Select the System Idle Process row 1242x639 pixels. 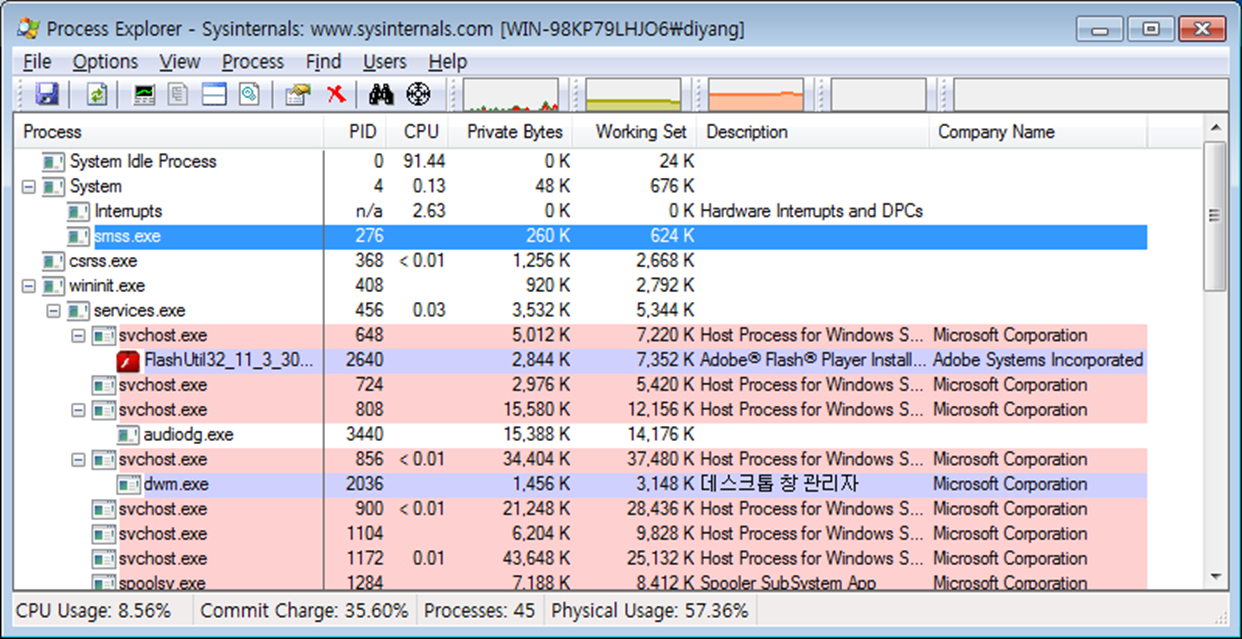coord(580,162)
